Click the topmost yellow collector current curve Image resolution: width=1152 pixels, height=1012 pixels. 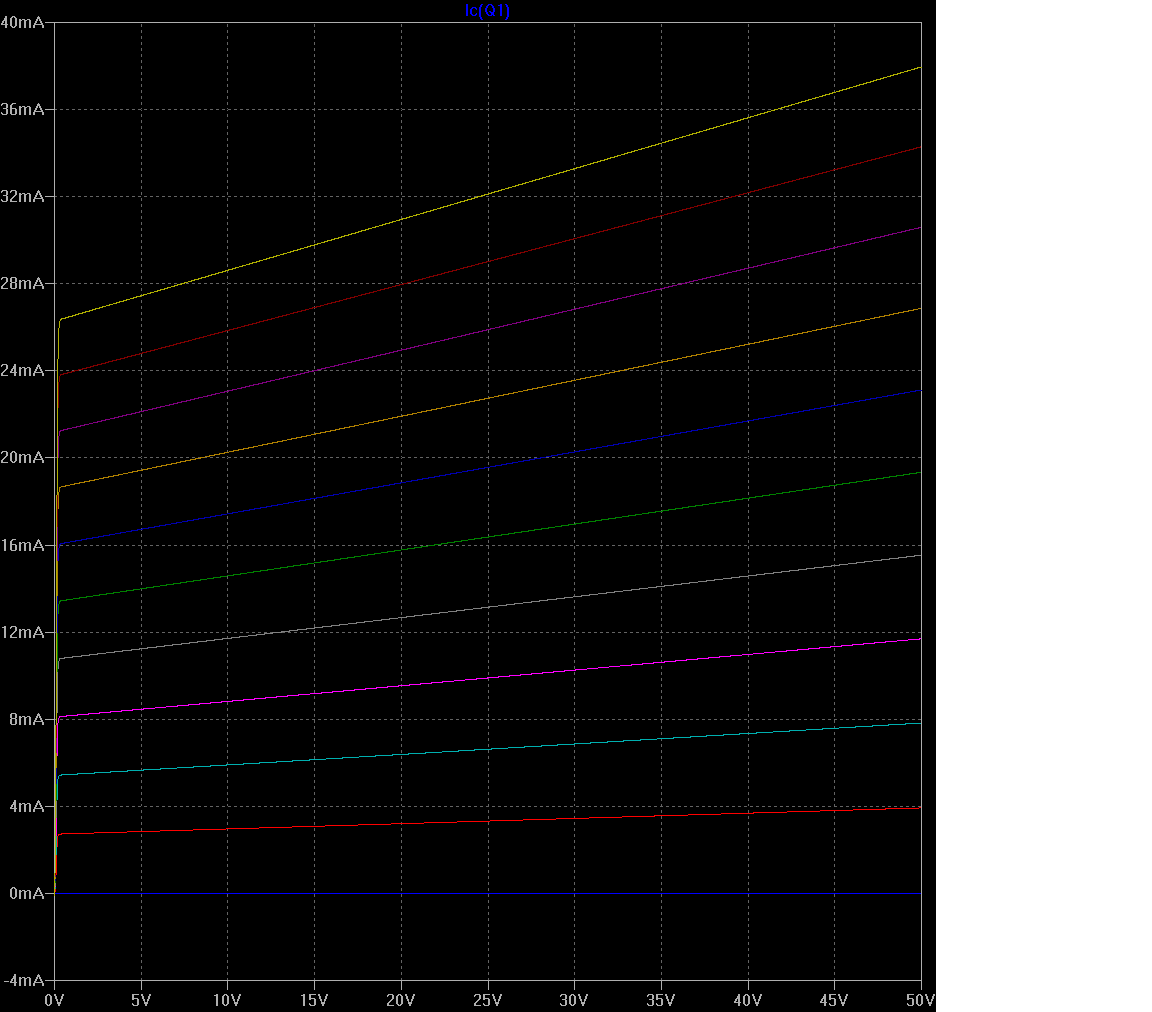[488, 195]
